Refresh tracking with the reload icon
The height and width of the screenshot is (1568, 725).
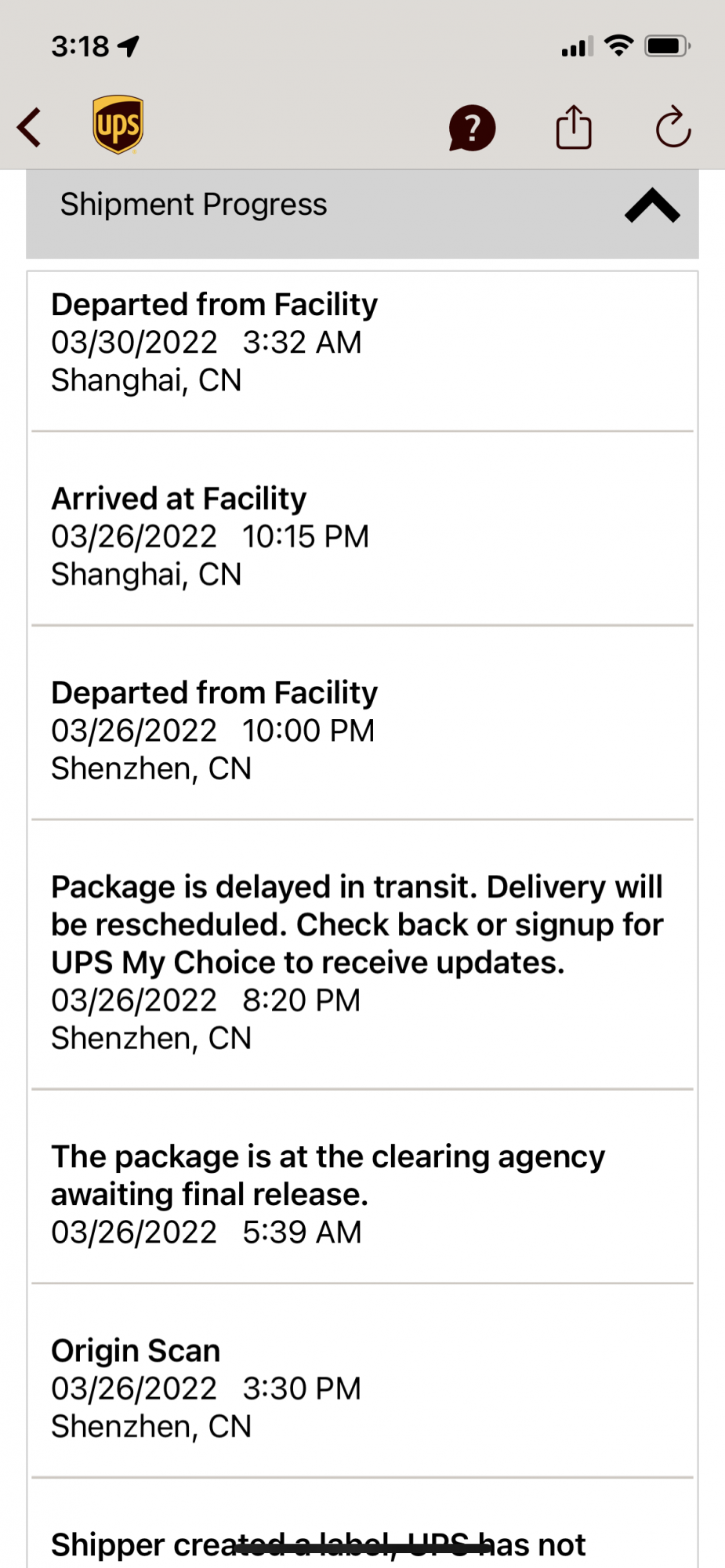tap(672, 127)
